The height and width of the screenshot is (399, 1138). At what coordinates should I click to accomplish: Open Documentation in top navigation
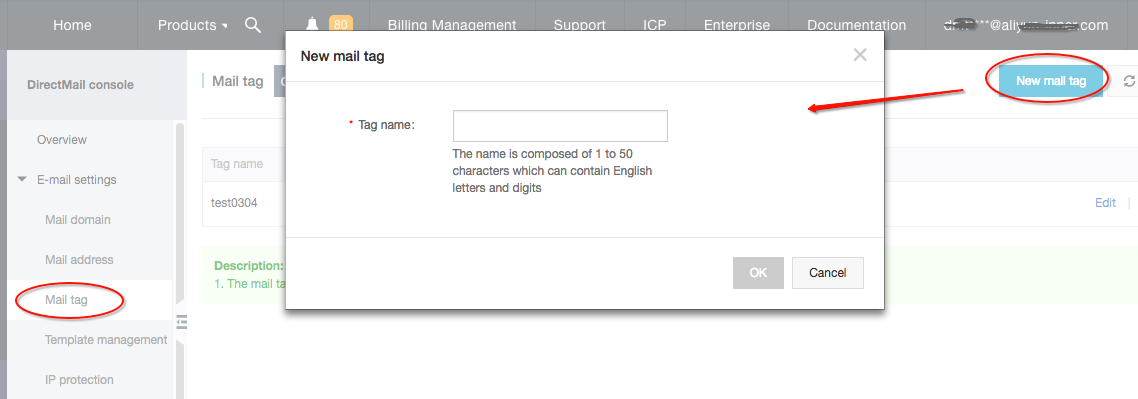[x=856, y=25]
